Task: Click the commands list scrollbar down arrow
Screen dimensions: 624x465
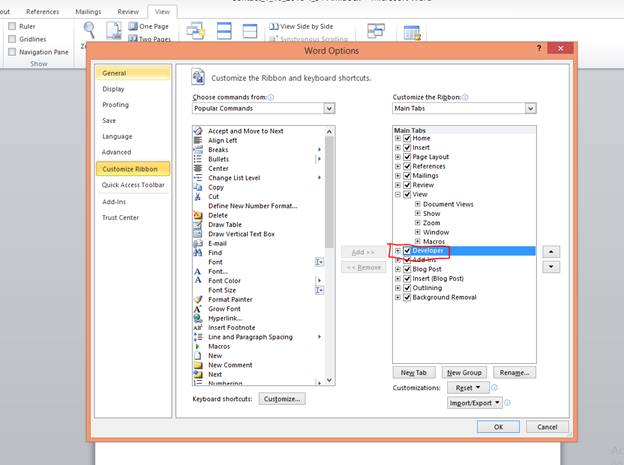Action: coord(329,380)
